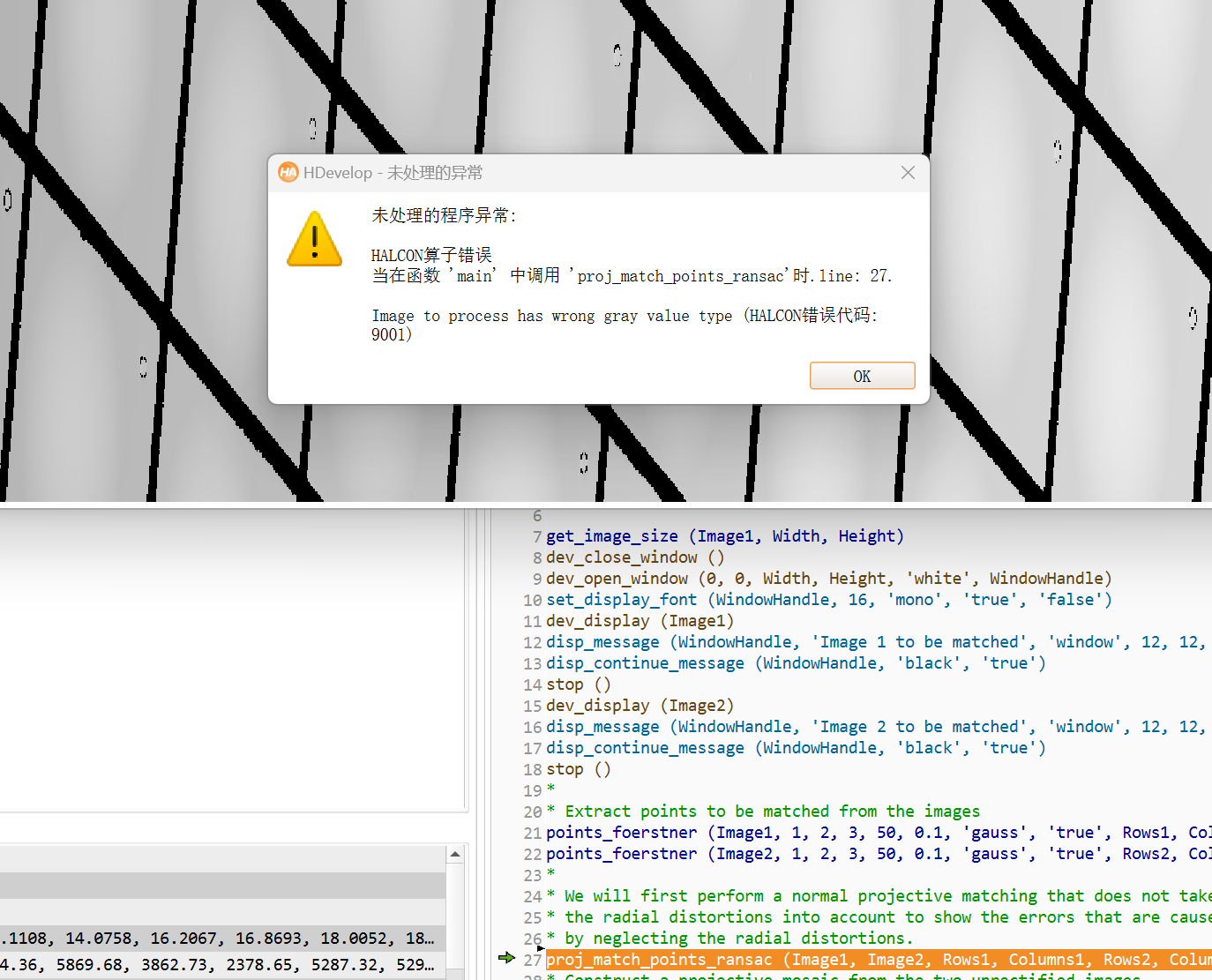Click the green program counter arrow at line 27
Image resolution: width=1212 pixels, height=980 pixels.
(506, 958)
